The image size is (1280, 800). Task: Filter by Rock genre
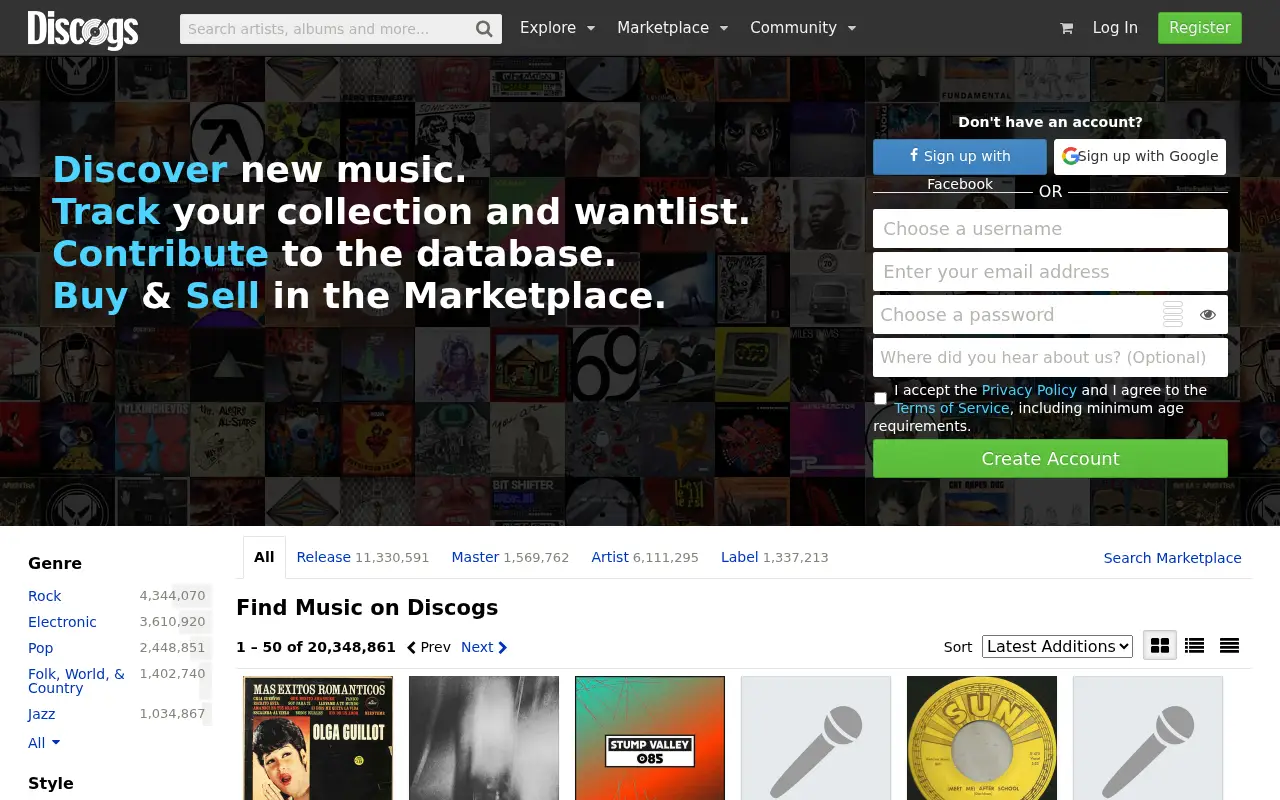(x=44, y=596)
